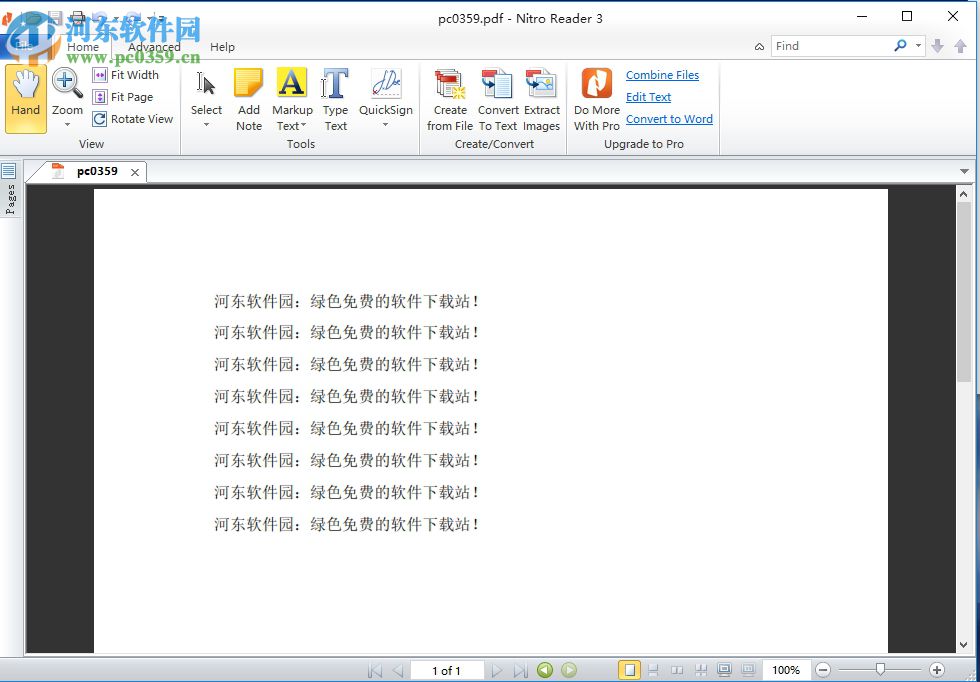Expand the Select tool dropdown arrow
The width and height of the screenshot is (980, 682).
(x=206, y=124)
